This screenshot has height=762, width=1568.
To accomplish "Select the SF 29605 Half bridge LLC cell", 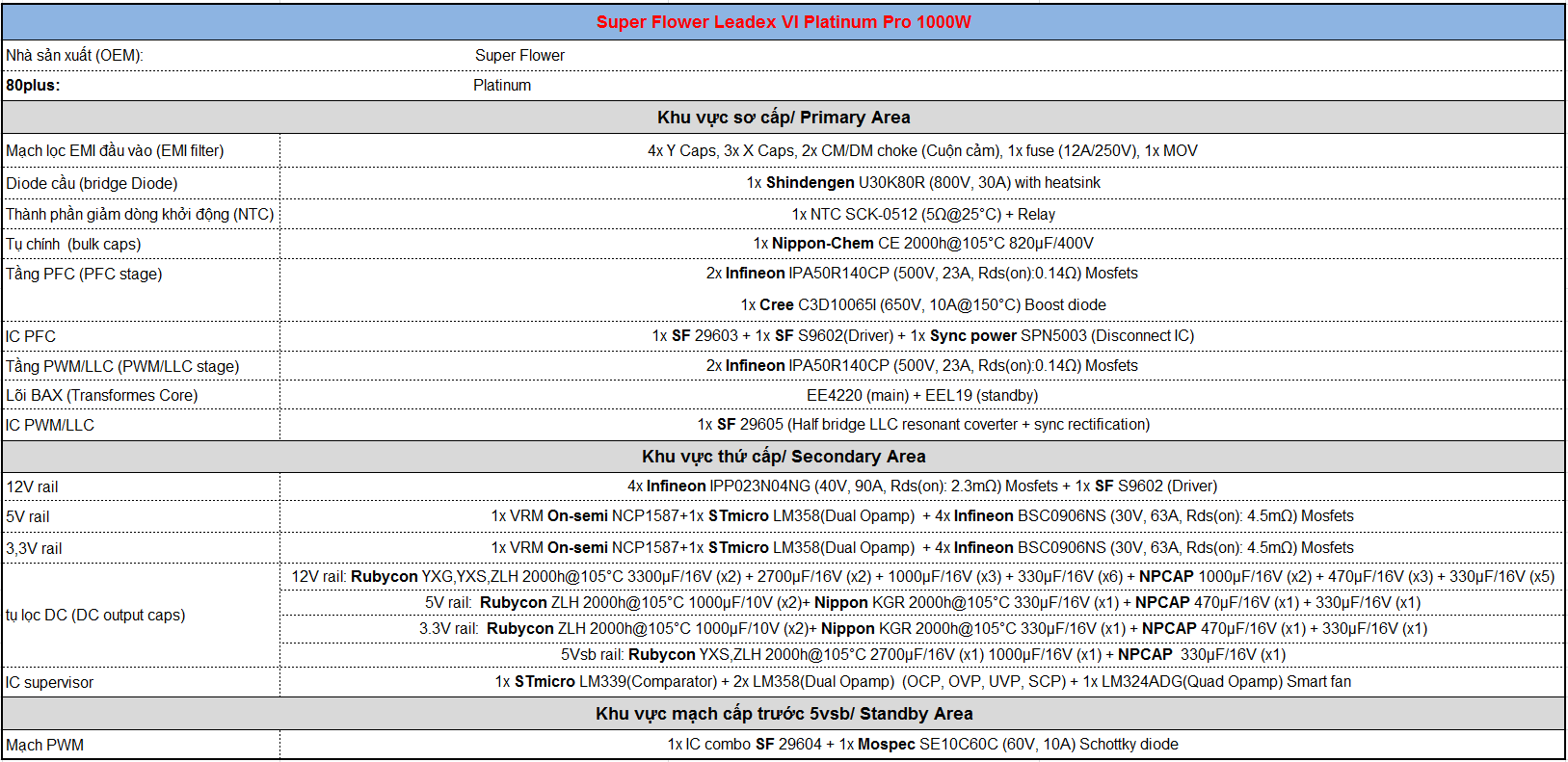I will point(922,425).
